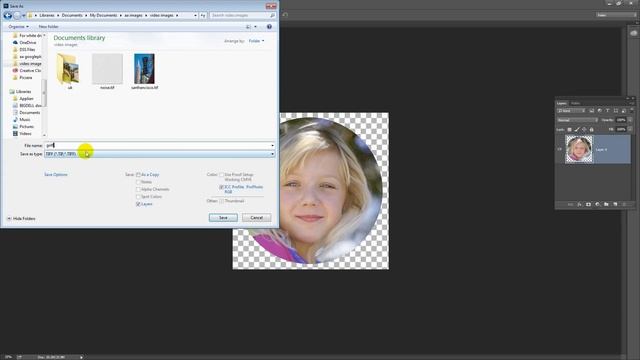Click create new layer icon
Image resolution: width=640 pixels, height=360 pixels.
615,204
